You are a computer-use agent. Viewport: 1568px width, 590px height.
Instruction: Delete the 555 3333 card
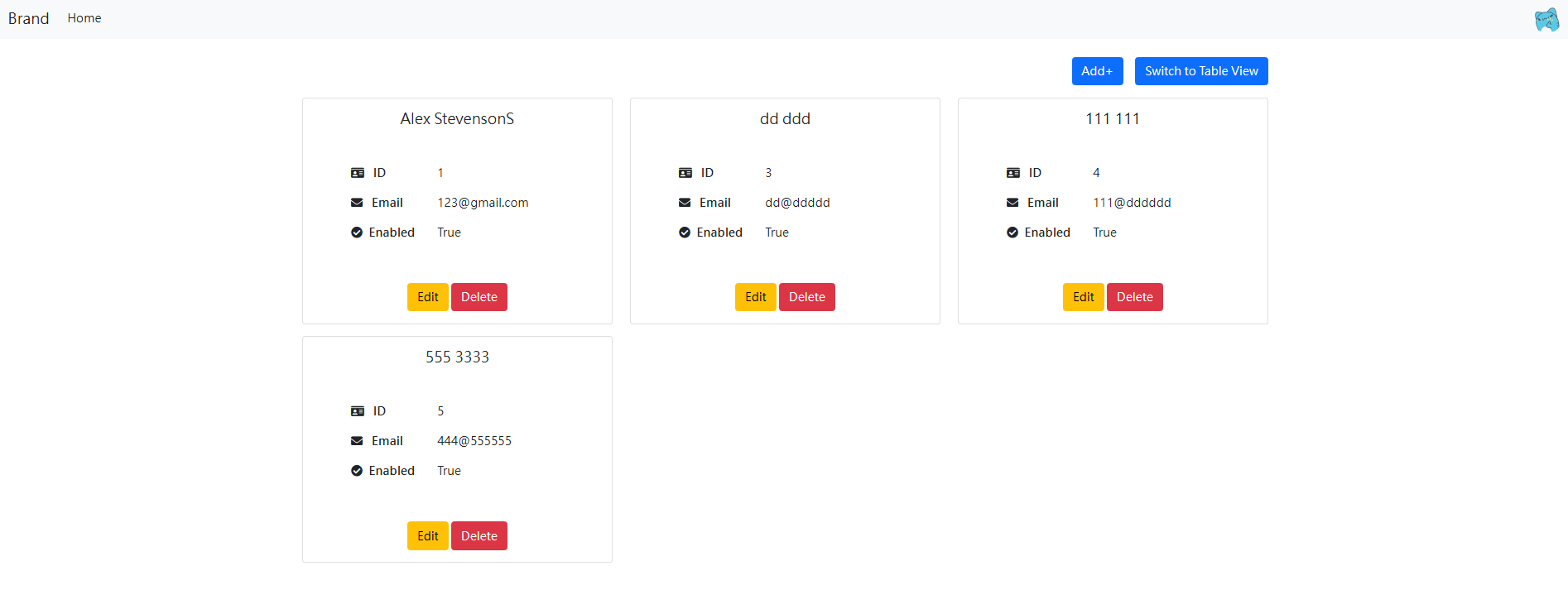coord(479,536)
